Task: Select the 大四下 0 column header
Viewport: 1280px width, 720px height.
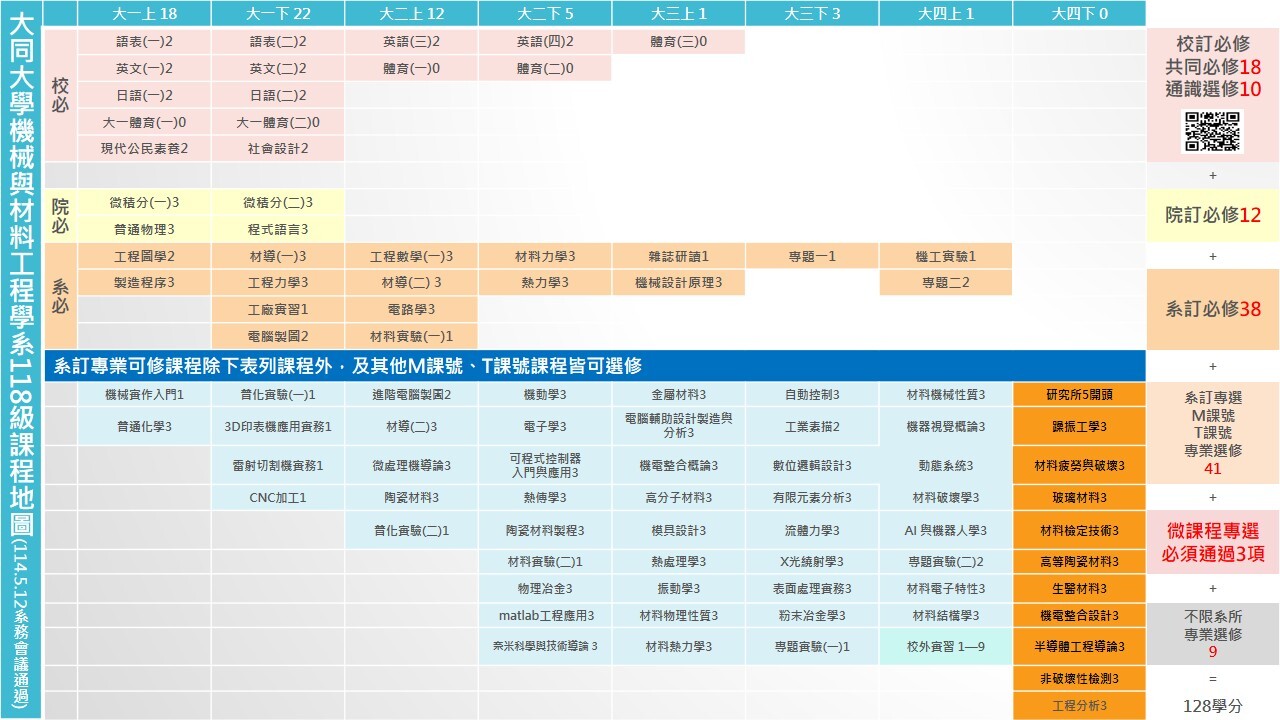Action: click(x=1079, y=13)
